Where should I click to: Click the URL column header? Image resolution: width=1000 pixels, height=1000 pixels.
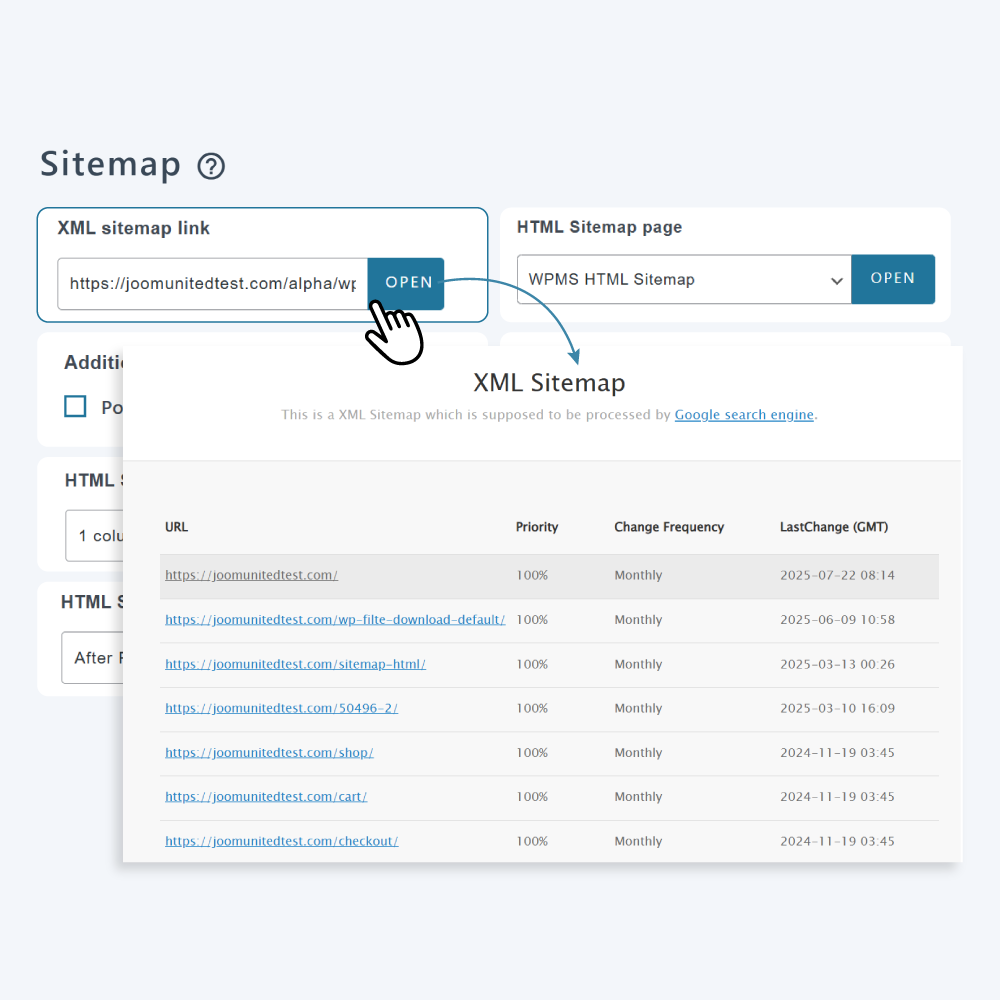click(x=176, y=527)
